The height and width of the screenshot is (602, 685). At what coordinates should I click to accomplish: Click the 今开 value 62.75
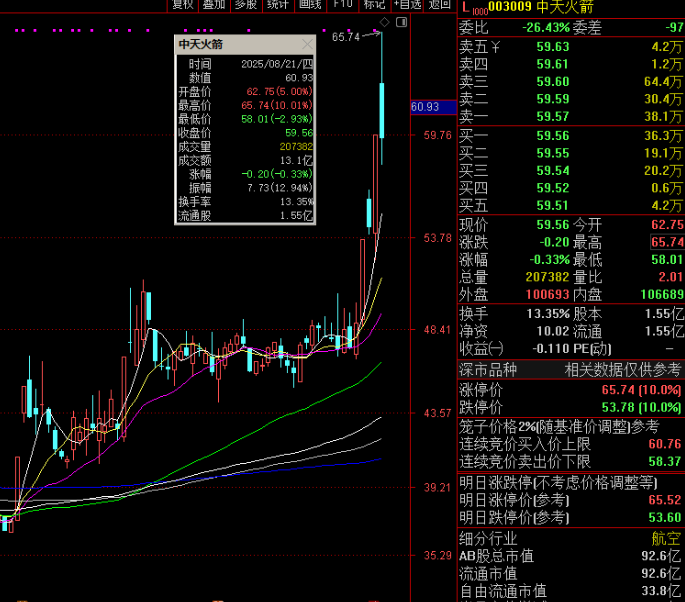667,225
